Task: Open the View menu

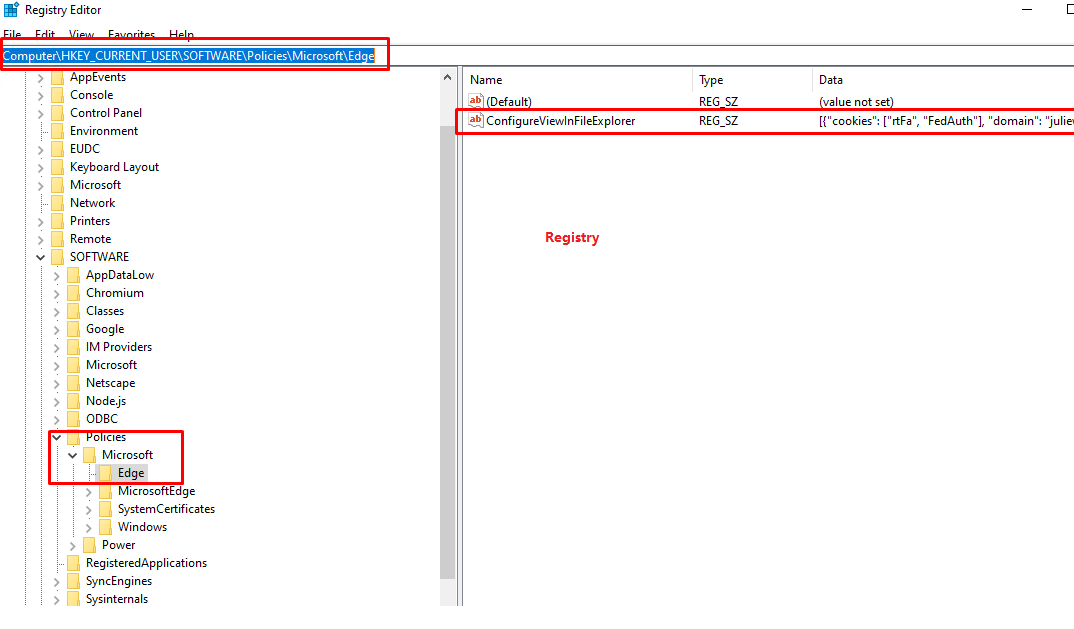Action: [81, 34]
